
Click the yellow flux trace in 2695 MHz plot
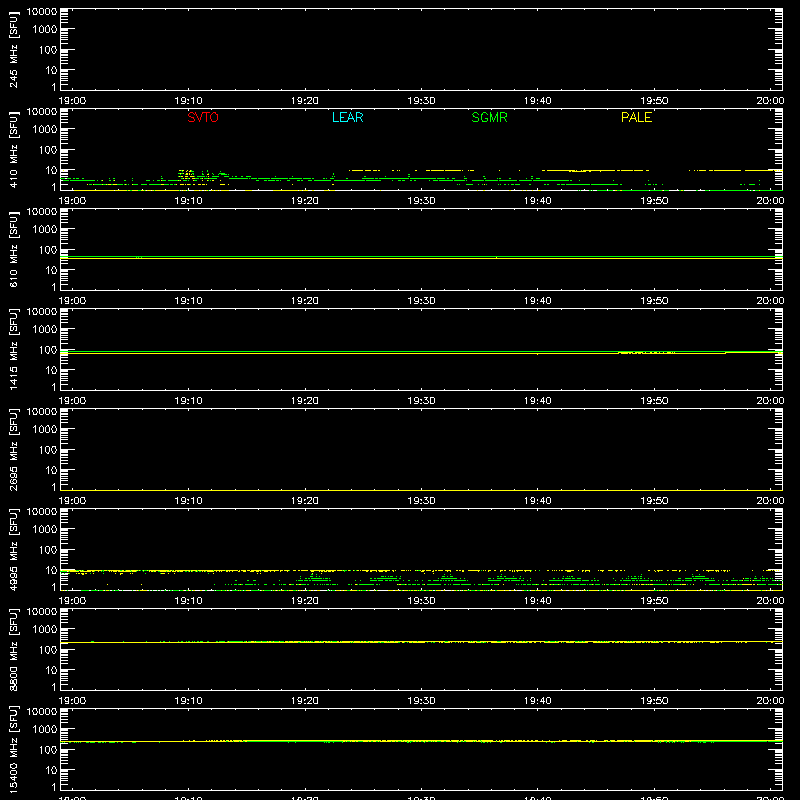(x=421, y=490)
